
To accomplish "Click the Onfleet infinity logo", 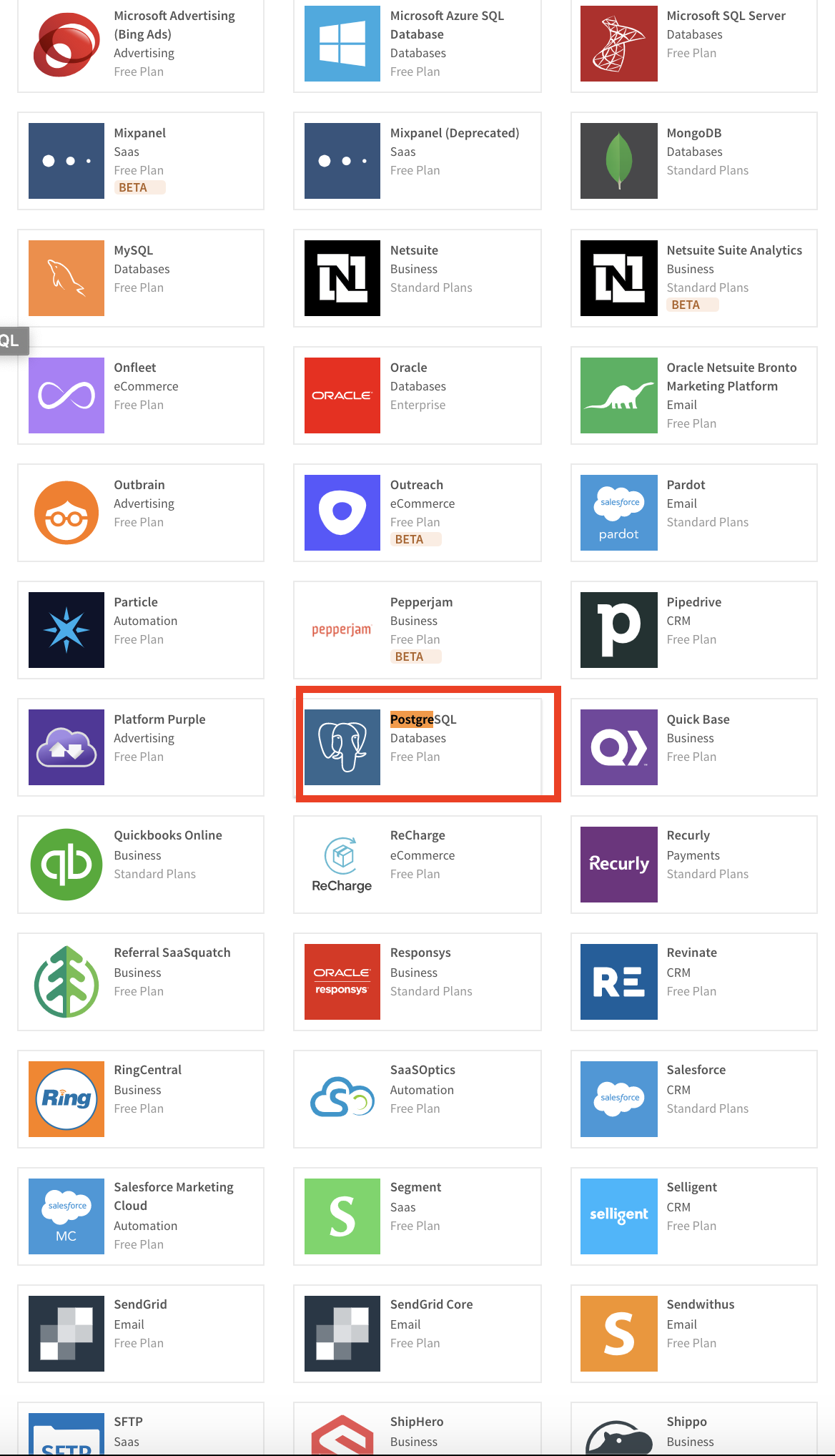I will [x=66, y=395].
